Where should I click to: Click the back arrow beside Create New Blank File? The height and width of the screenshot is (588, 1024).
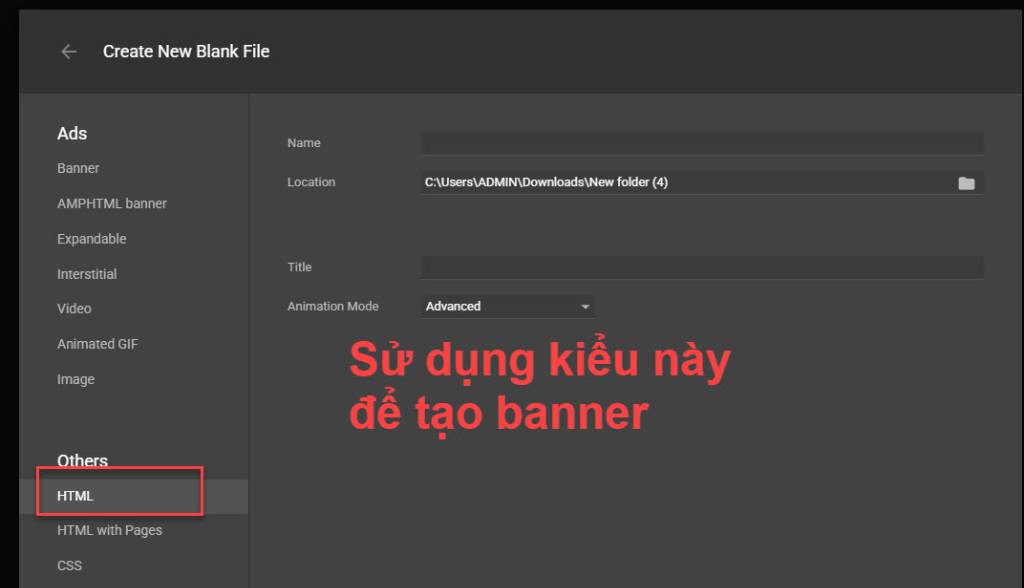pyautogui.click(x=68, y=52)
